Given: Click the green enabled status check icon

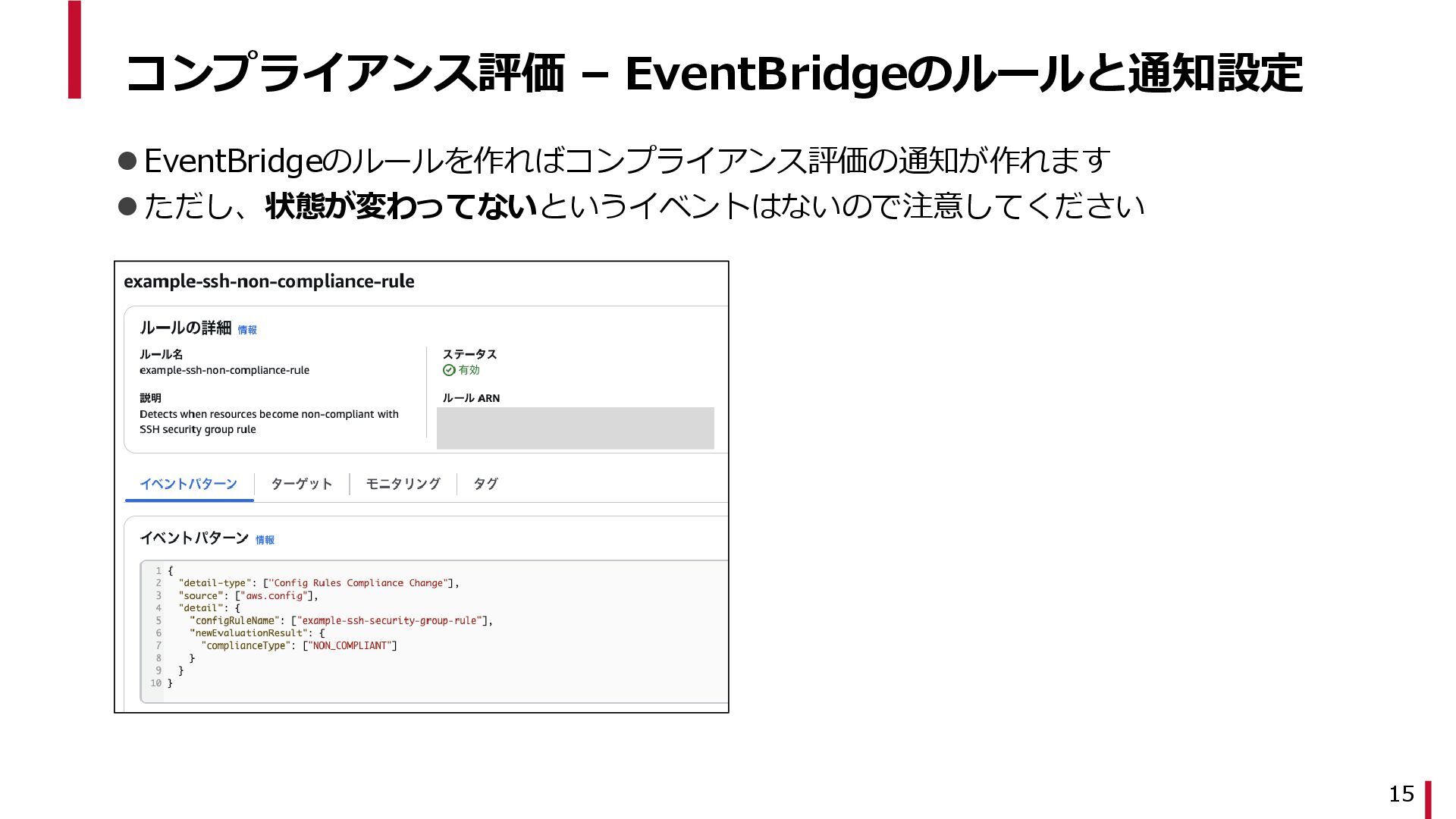Looking at the screenshot, I should click(449, 370).
